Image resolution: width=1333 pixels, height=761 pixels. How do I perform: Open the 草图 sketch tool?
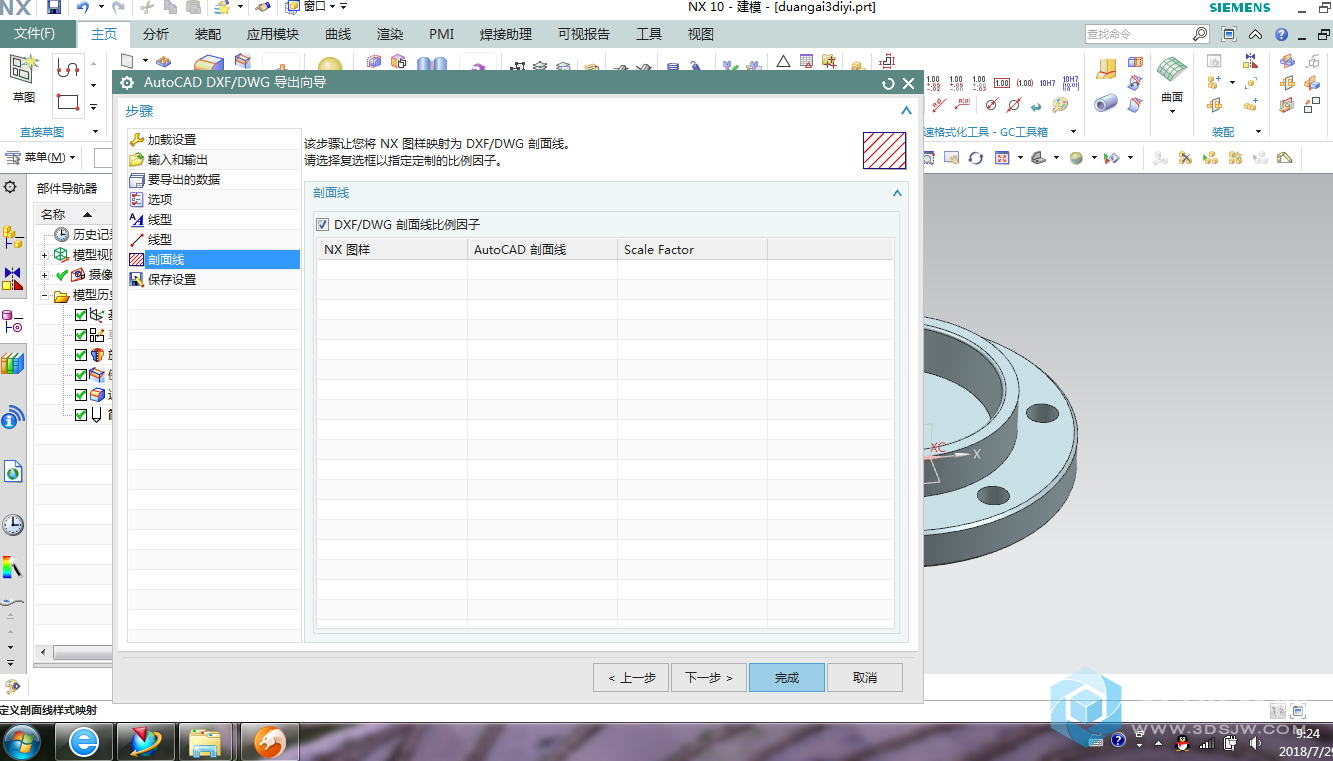click(x=23, y=79)
